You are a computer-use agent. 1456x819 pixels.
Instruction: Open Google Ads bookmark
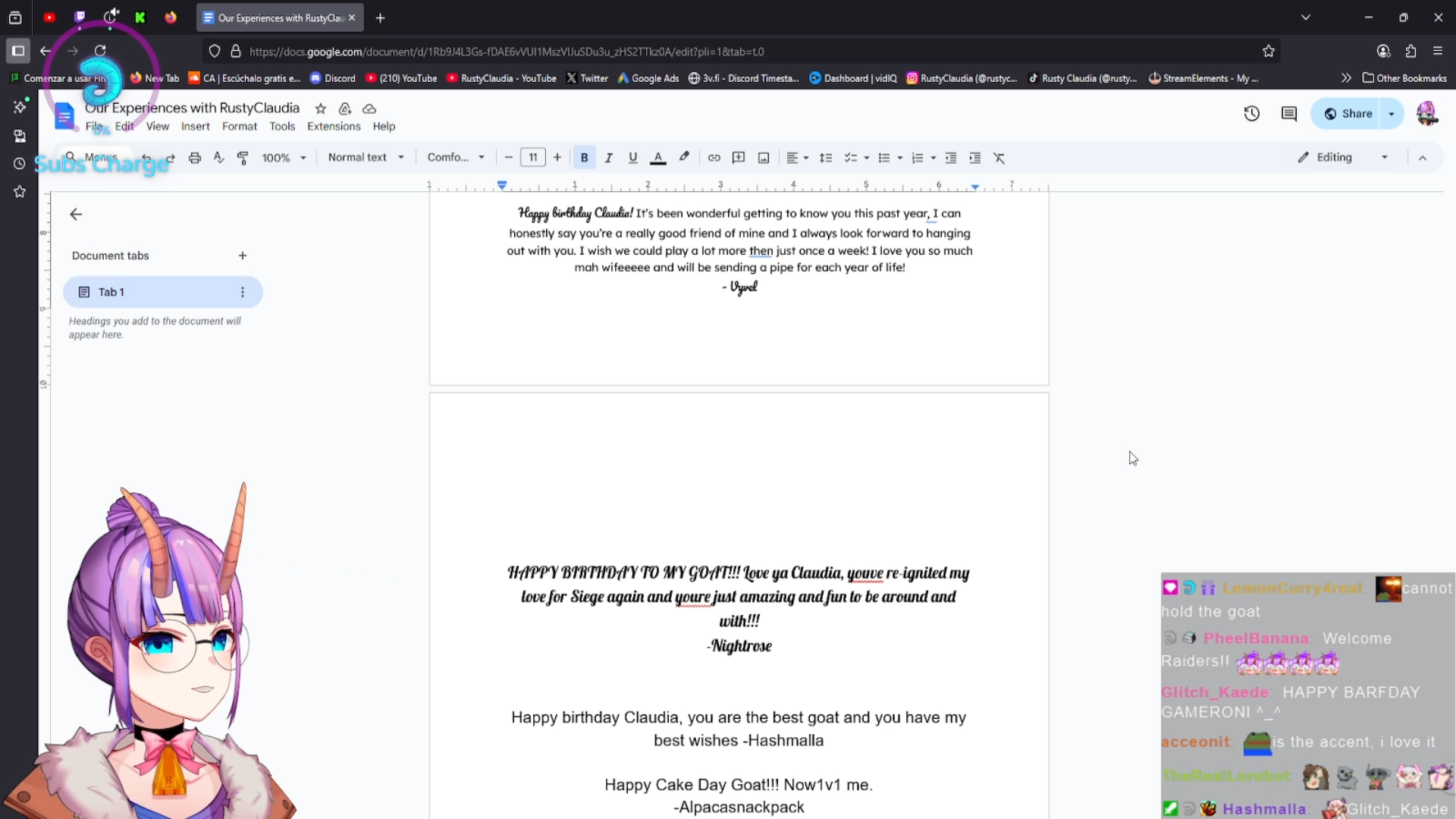pyautogui.click(x=648, y=78)
